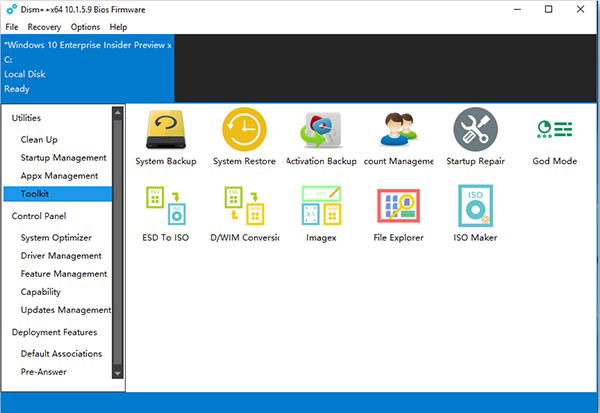Select the Windows 10 Enterprise image tile
Image resolution: width=600 pixels, height=413 pixels.
point(88,68)
